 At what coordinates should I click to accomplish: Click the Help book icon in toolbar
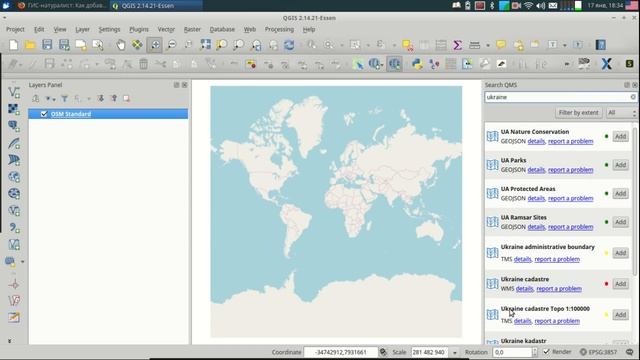(x=600, y=45)
